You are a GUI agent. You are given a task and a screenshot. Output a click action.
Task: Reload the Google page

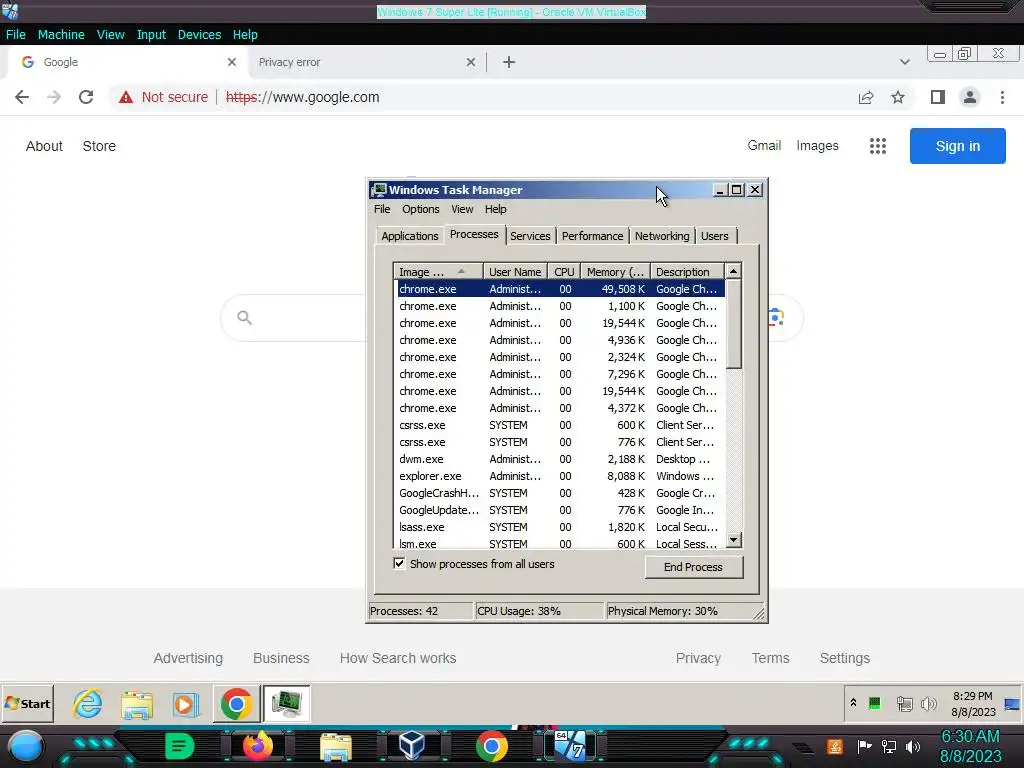coord(86,97)
